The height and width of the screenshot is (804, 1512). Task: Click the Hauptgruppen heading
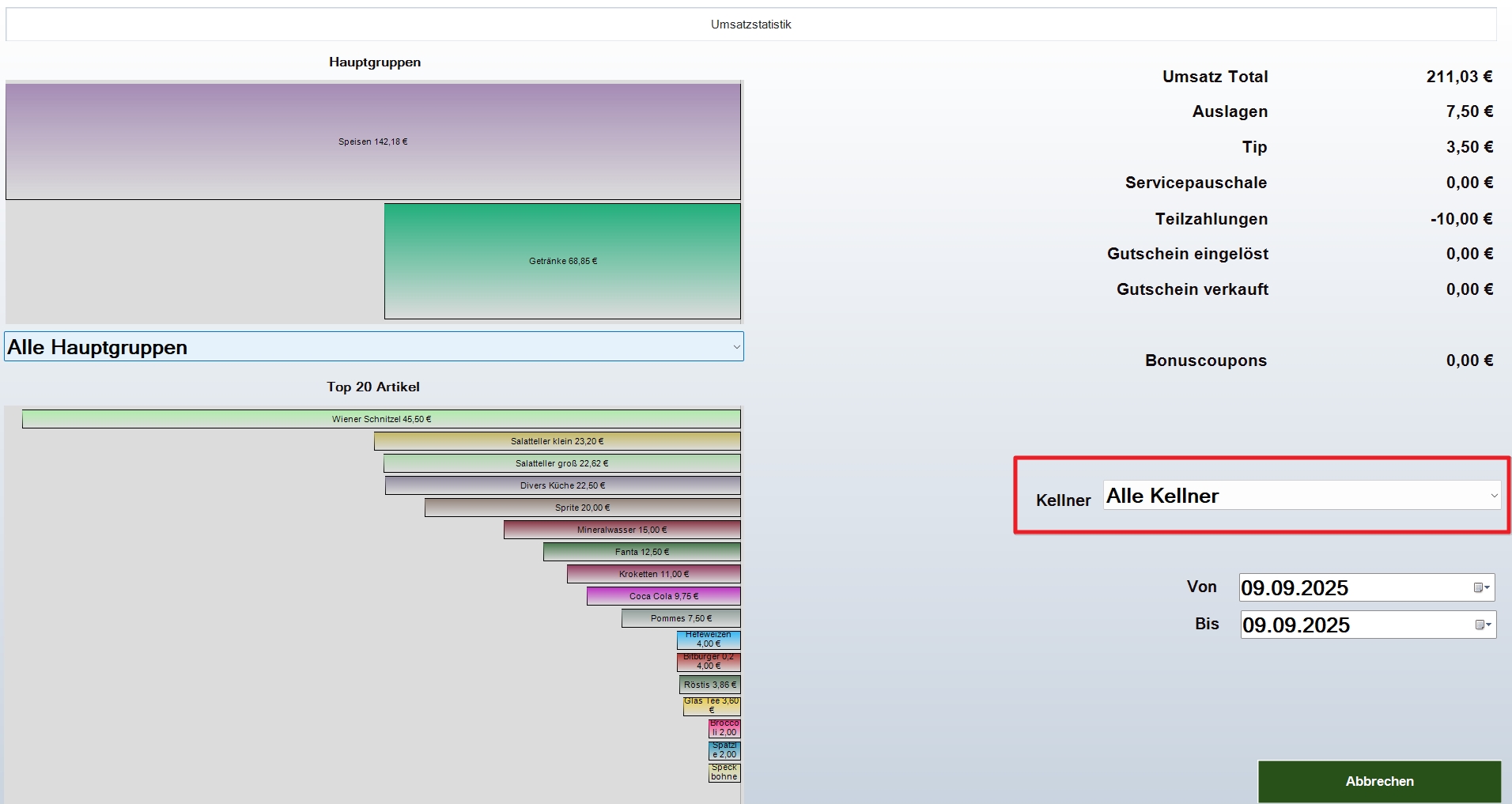pos(375,62)
